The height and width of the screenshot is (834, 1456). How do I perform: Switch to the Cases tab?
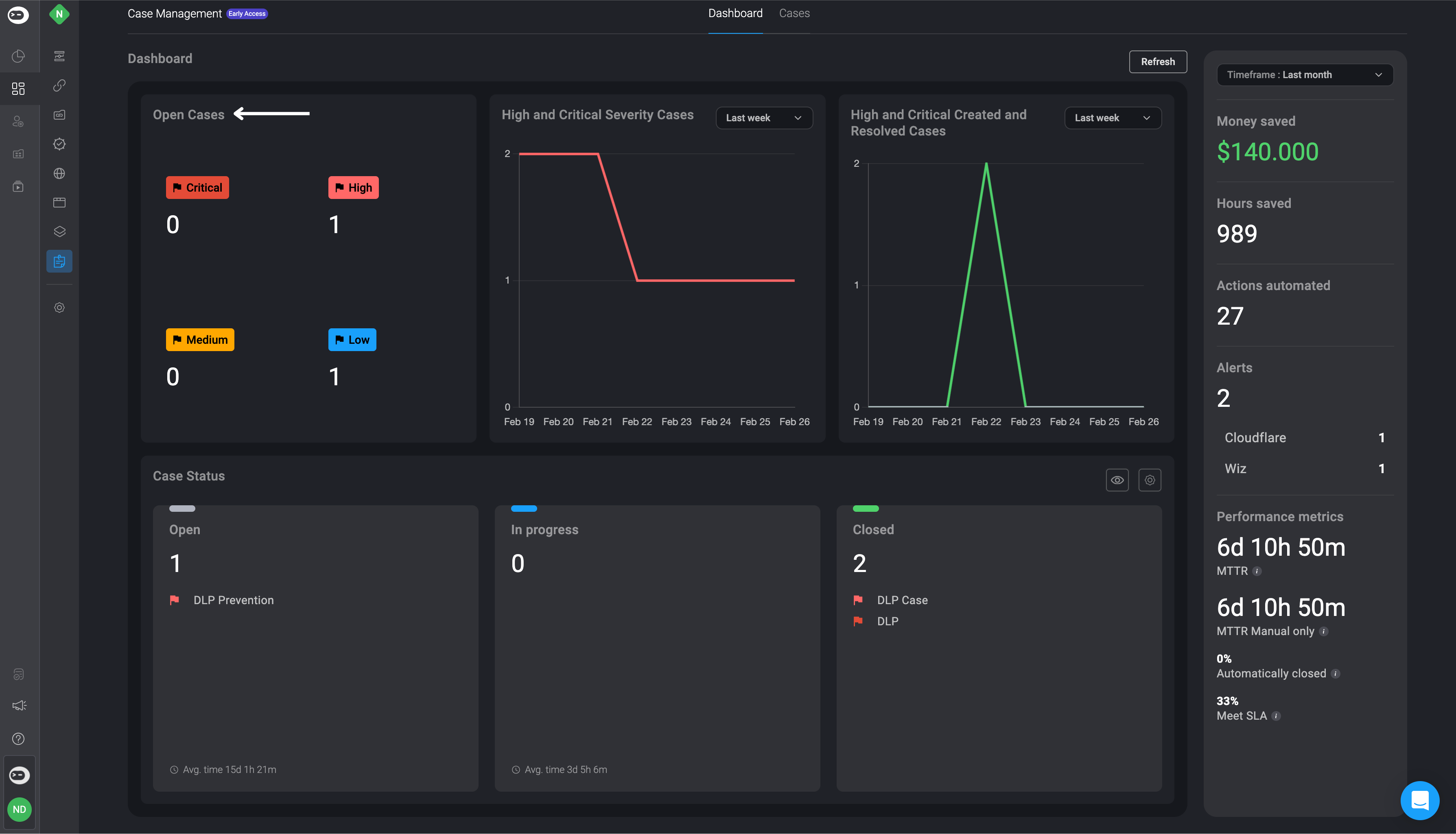coord(794,14)
